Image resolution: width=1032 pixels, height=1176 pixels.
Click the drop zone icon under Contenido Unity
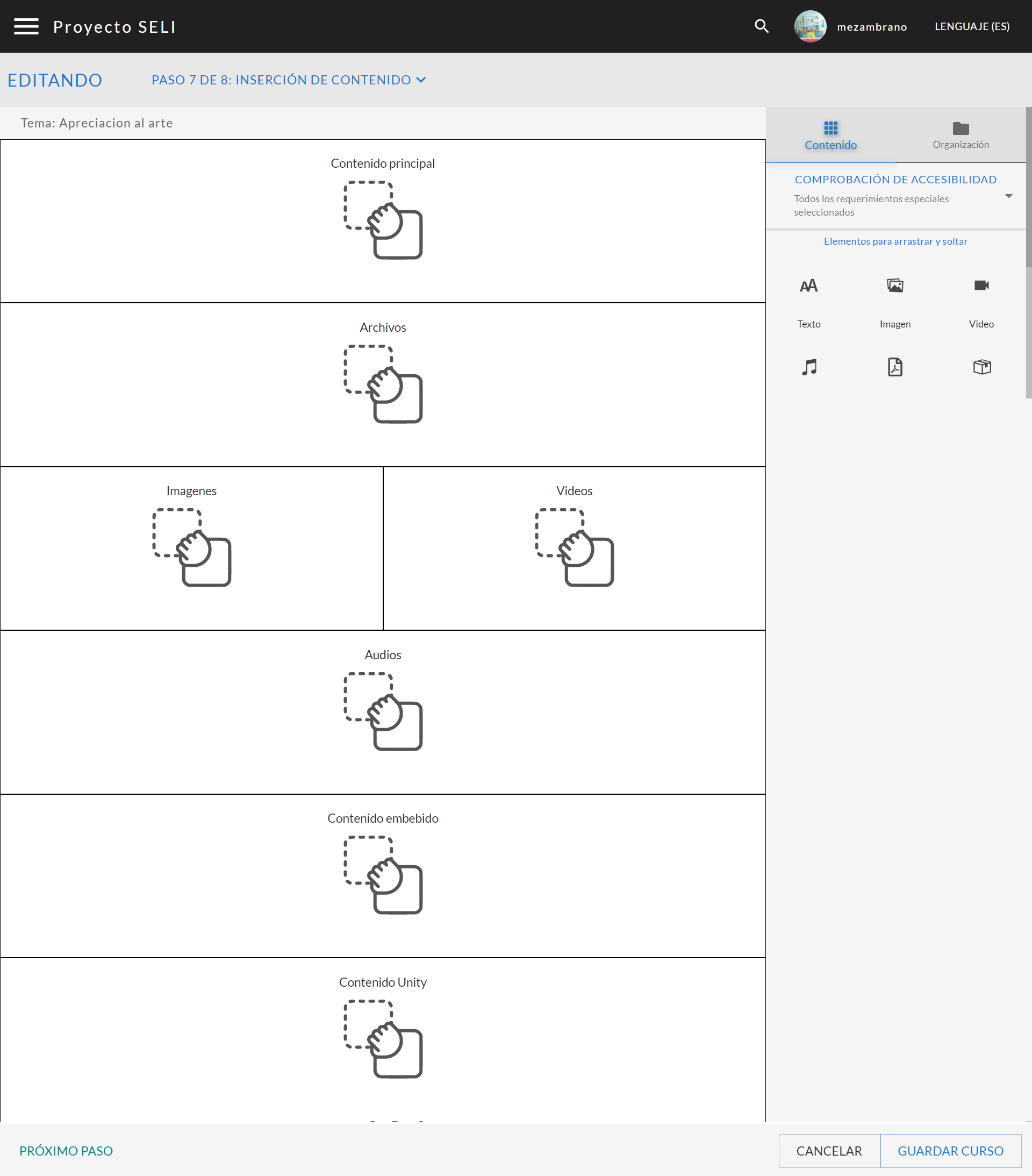[383, 1039]
